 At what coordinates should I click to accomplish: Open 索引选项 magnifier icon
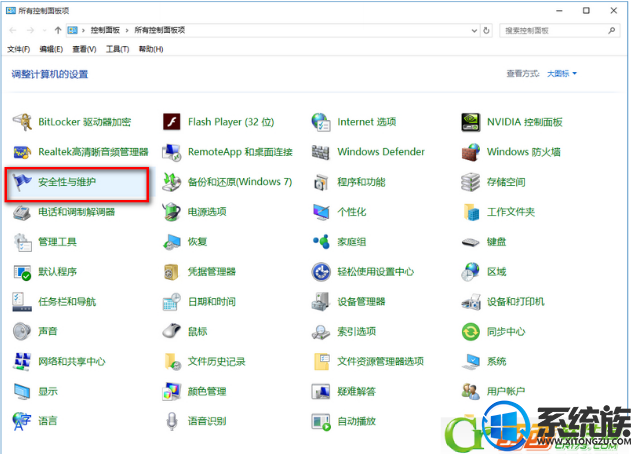[x=321, y=332]
